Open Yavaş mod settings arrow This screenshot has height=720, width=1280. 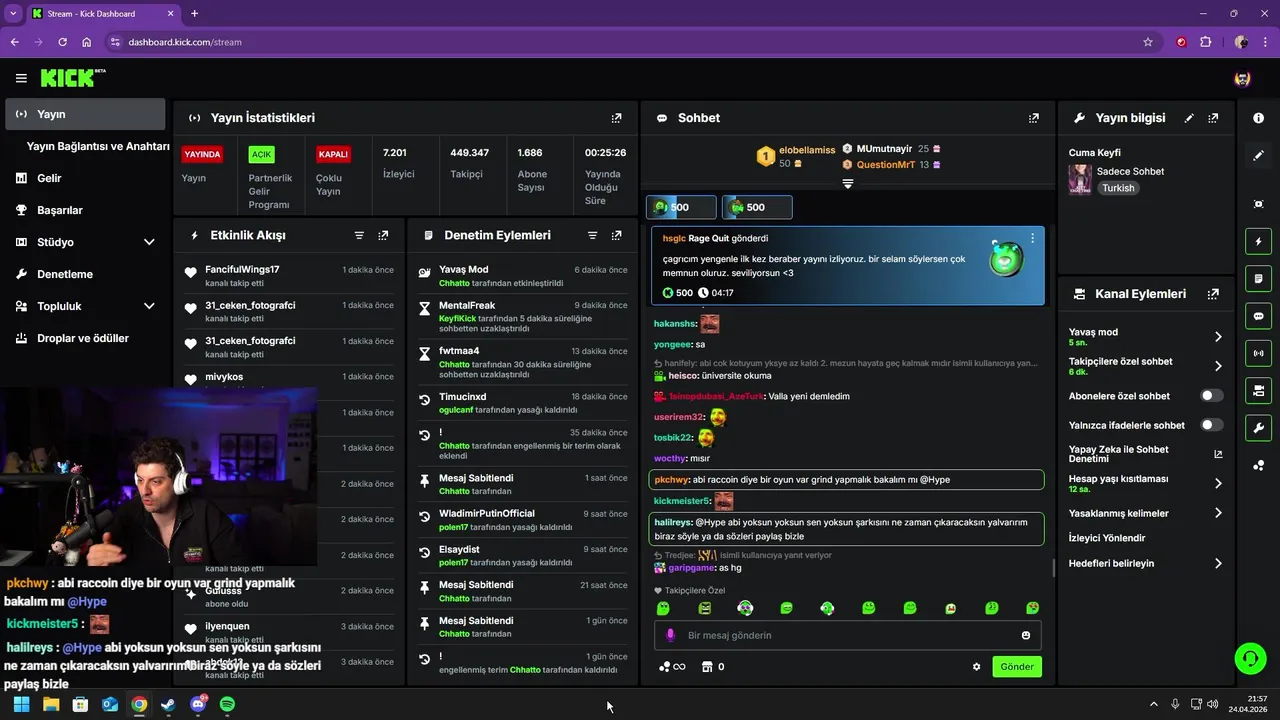click(x=1218, y=337)
